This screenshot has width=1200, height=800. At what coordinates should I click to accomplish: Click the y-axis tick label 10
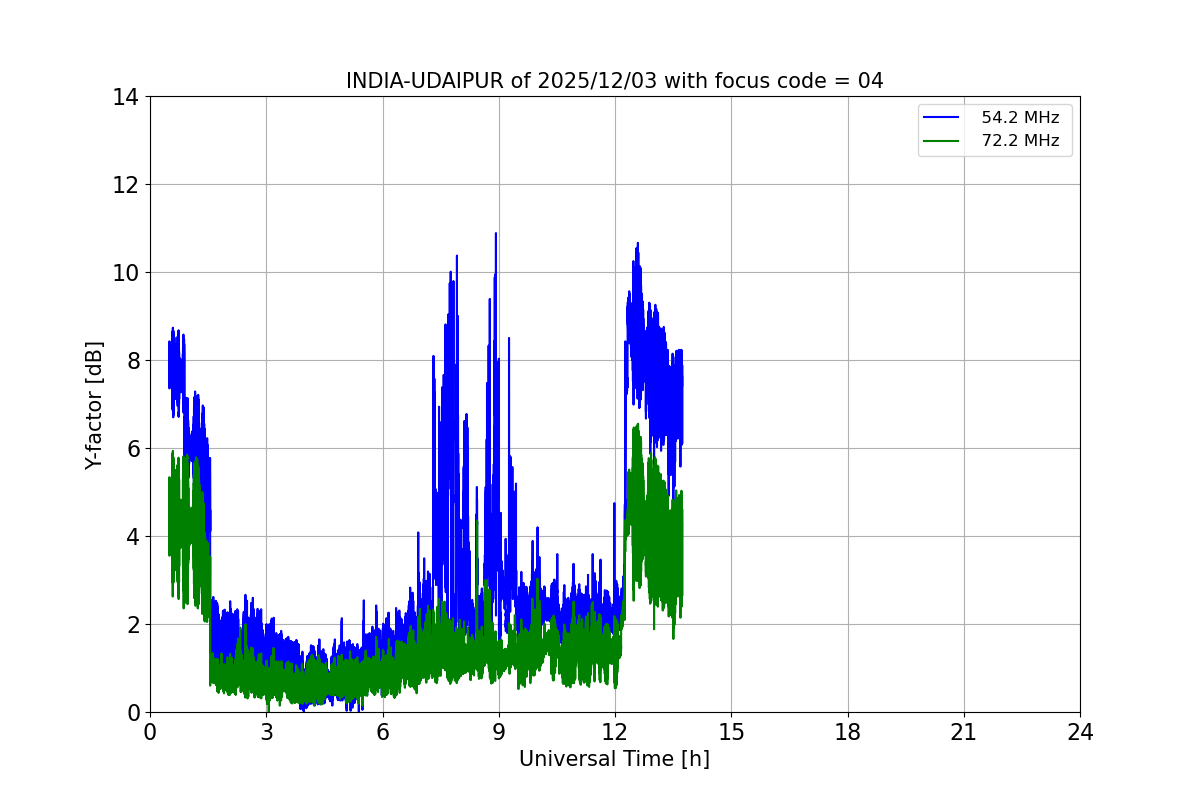[x=126, y=272]
